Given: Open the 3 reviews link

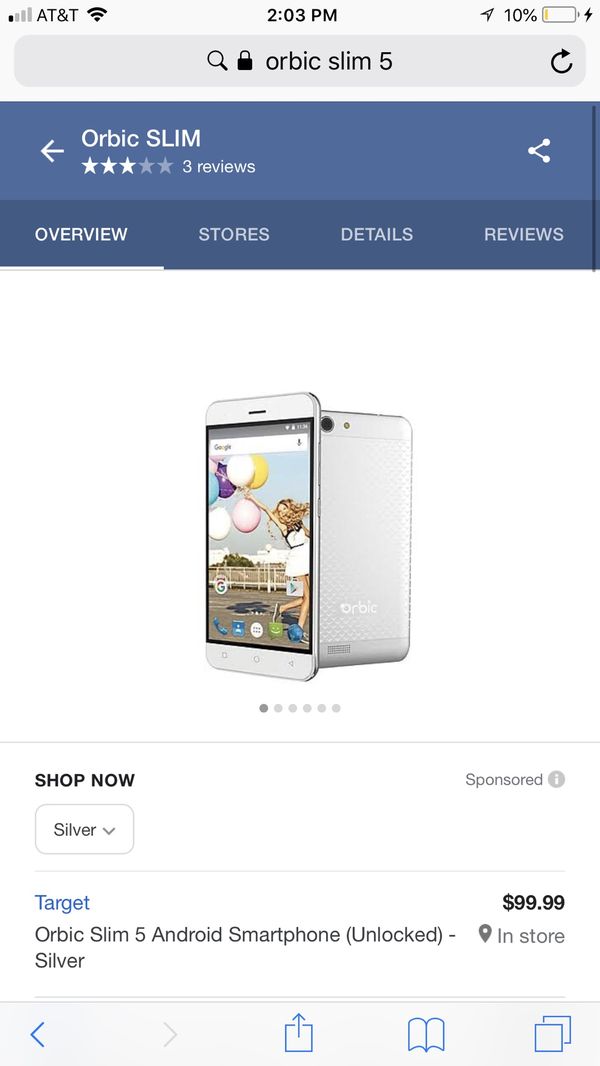Looking at the screenshot, I should 219,167.
